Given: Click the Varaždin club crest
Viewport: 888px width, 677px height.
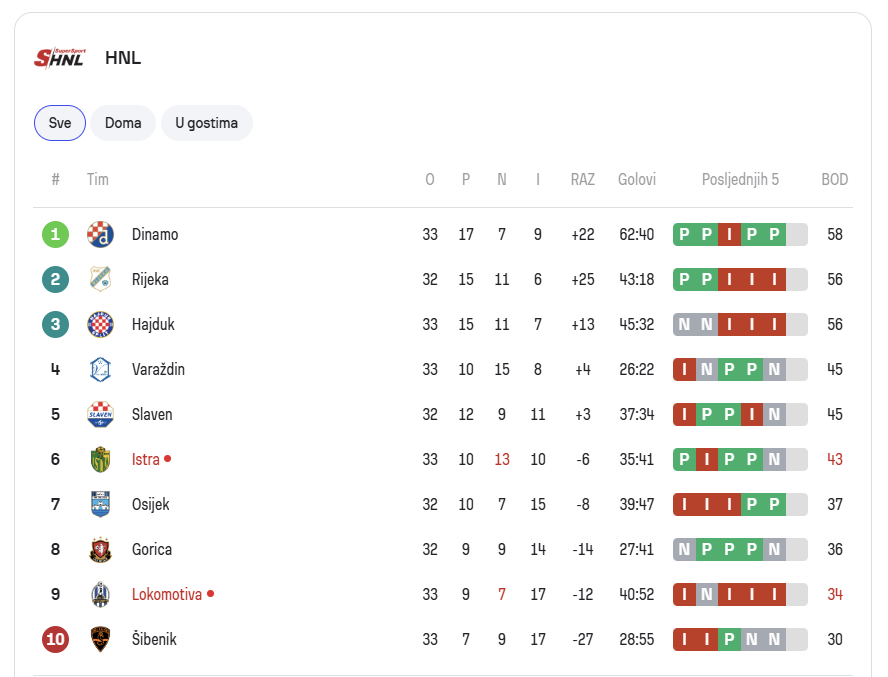Looking at the screenshot, I should (x=100, y=369).
